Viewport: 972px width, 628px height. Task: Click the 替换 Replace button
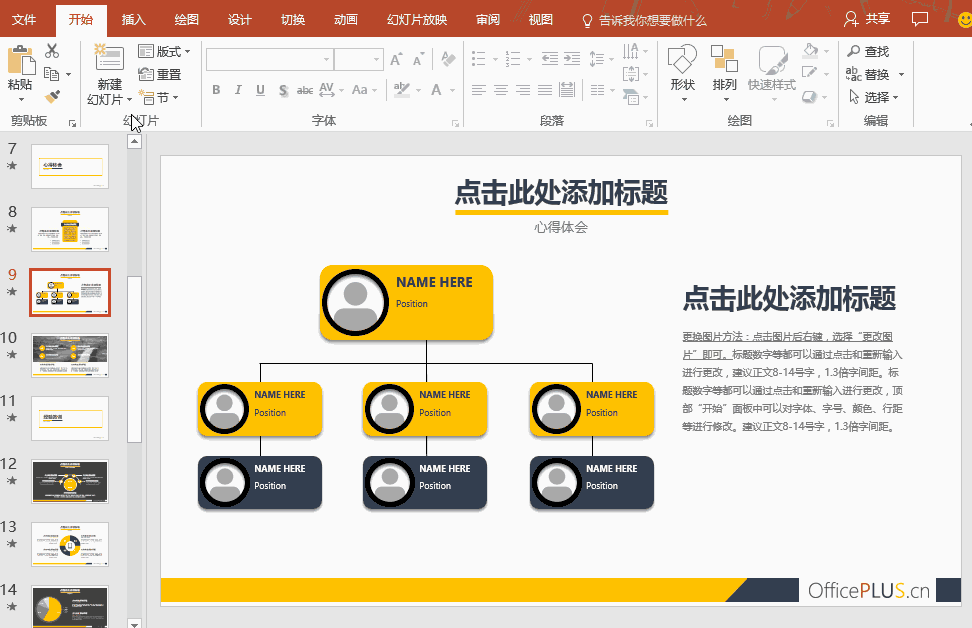(868, 74)
